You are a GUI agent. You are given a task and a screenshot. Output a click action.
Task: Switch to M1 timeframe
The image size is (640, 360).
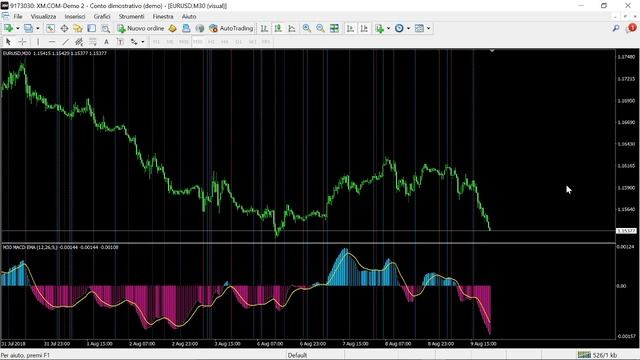pos(156,42)
